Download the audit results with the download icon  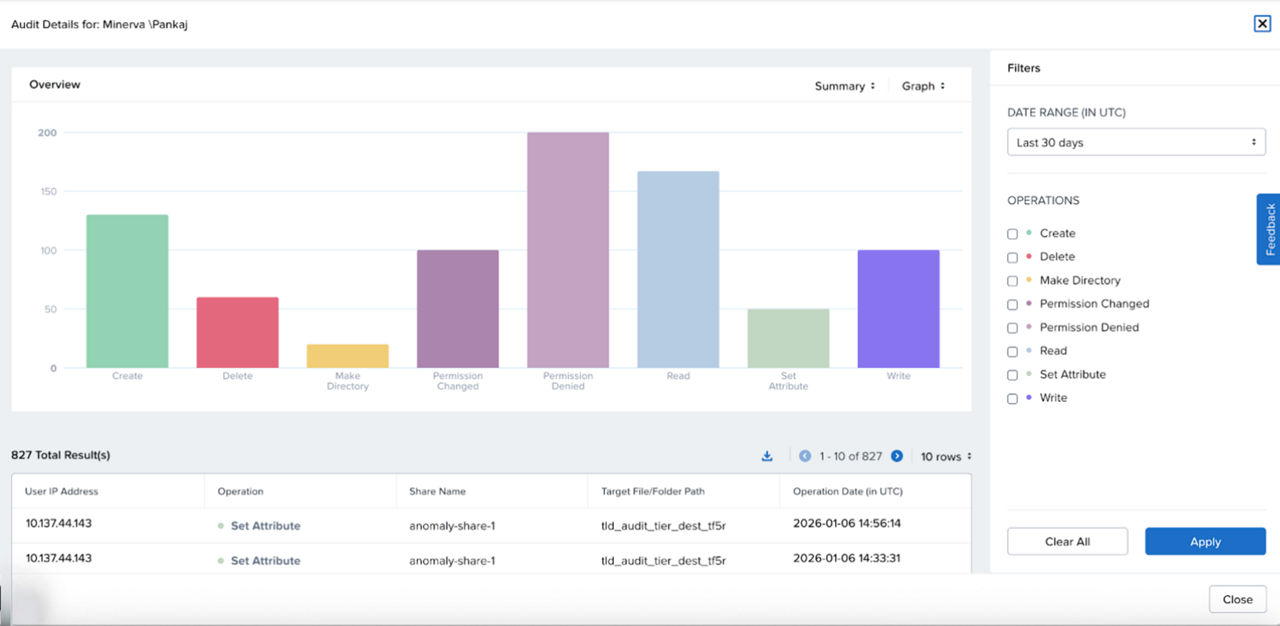[767, 456]
